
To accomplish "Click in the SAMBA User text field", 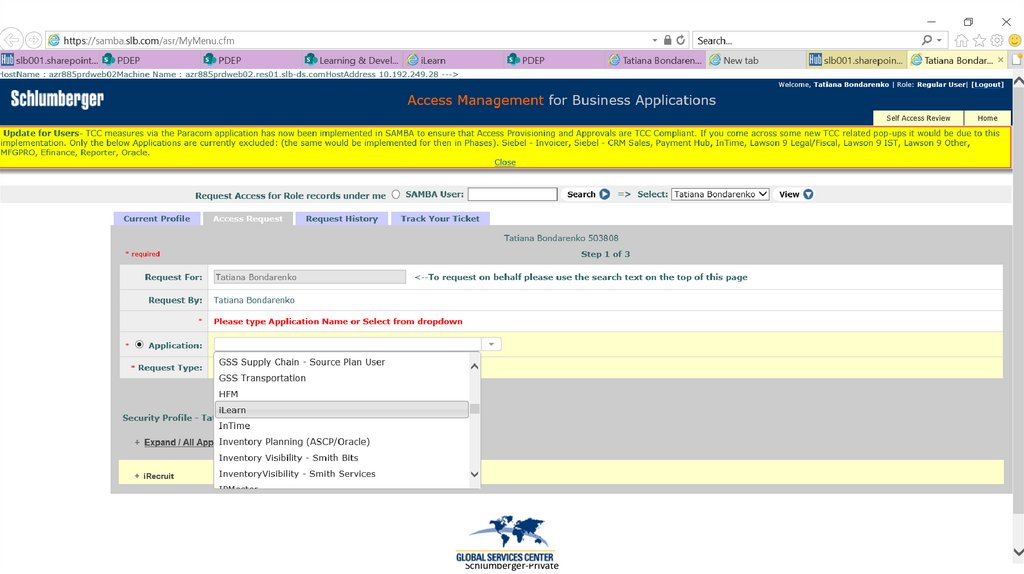I will tap(512, 194).
